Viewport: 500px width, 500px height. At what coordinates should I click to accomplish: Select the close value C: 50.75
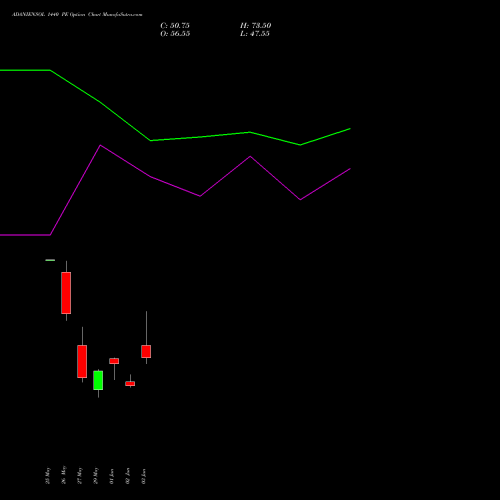pyautogui.click(x=175, y=26)
